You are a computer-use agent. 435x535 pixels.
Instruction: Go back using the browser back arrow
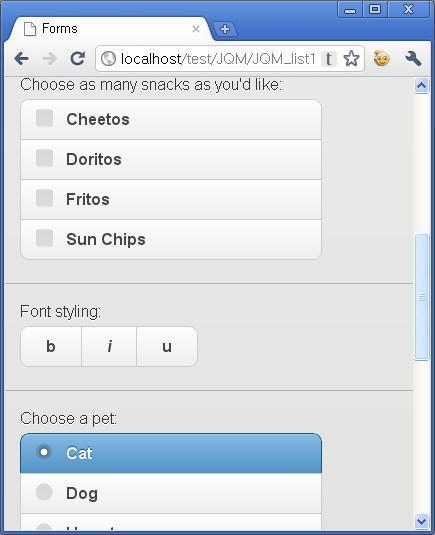click(x=22, y=59)
